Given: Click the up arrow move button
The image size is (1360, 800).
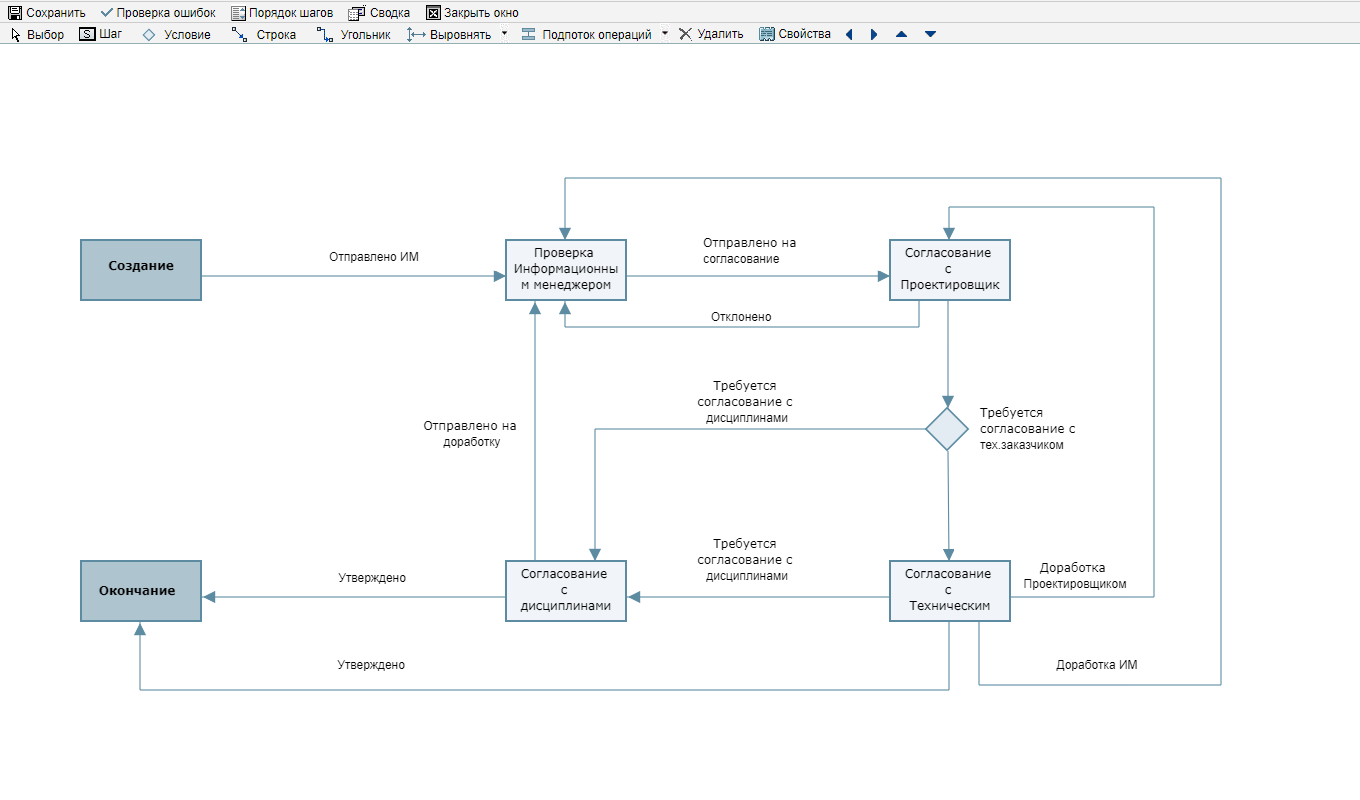Looking at the screenshot, I should pos(901,34).
